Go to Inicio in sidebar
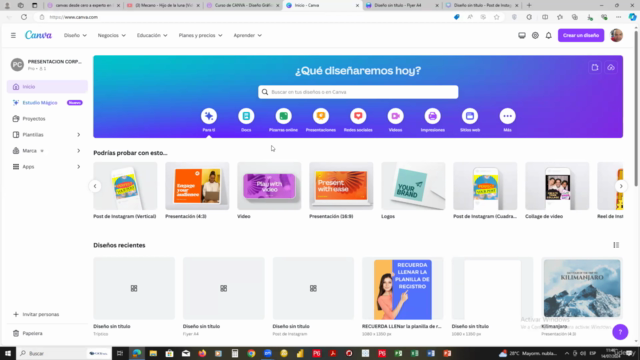Viewport: 640px width, 360px height. coord(47,87)
